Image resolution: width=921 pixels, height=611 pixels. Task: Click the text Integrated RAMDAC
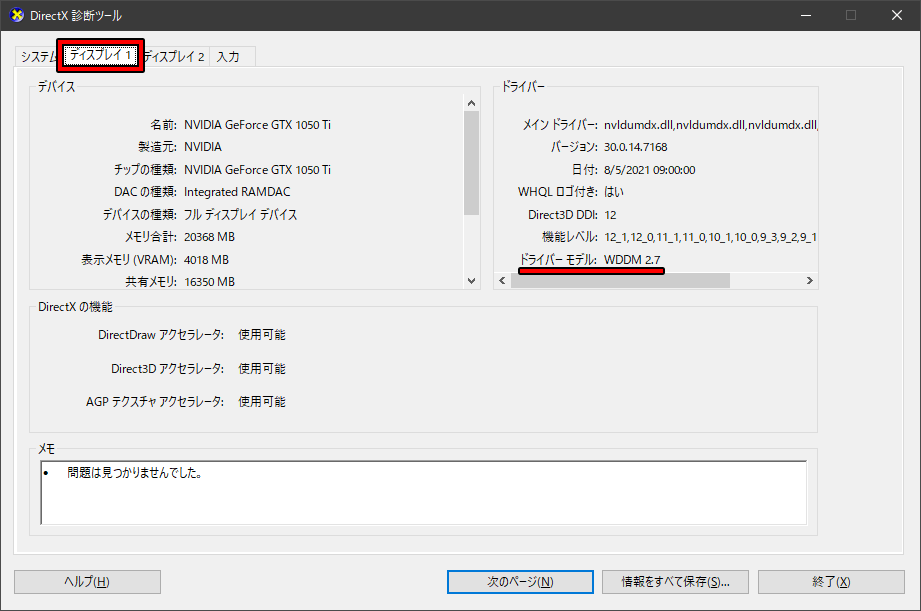(x=237, y=192)
